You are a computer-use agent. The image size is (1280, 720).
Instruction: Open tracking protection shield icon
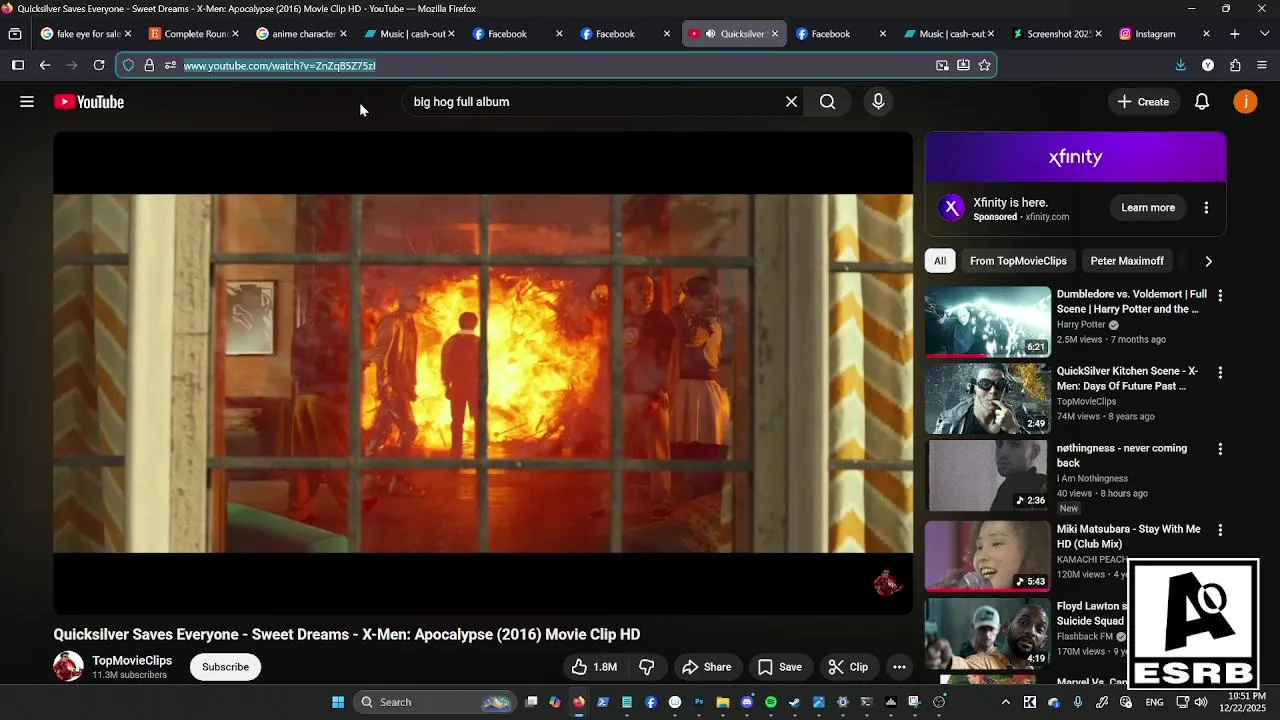tap(128, 65)
